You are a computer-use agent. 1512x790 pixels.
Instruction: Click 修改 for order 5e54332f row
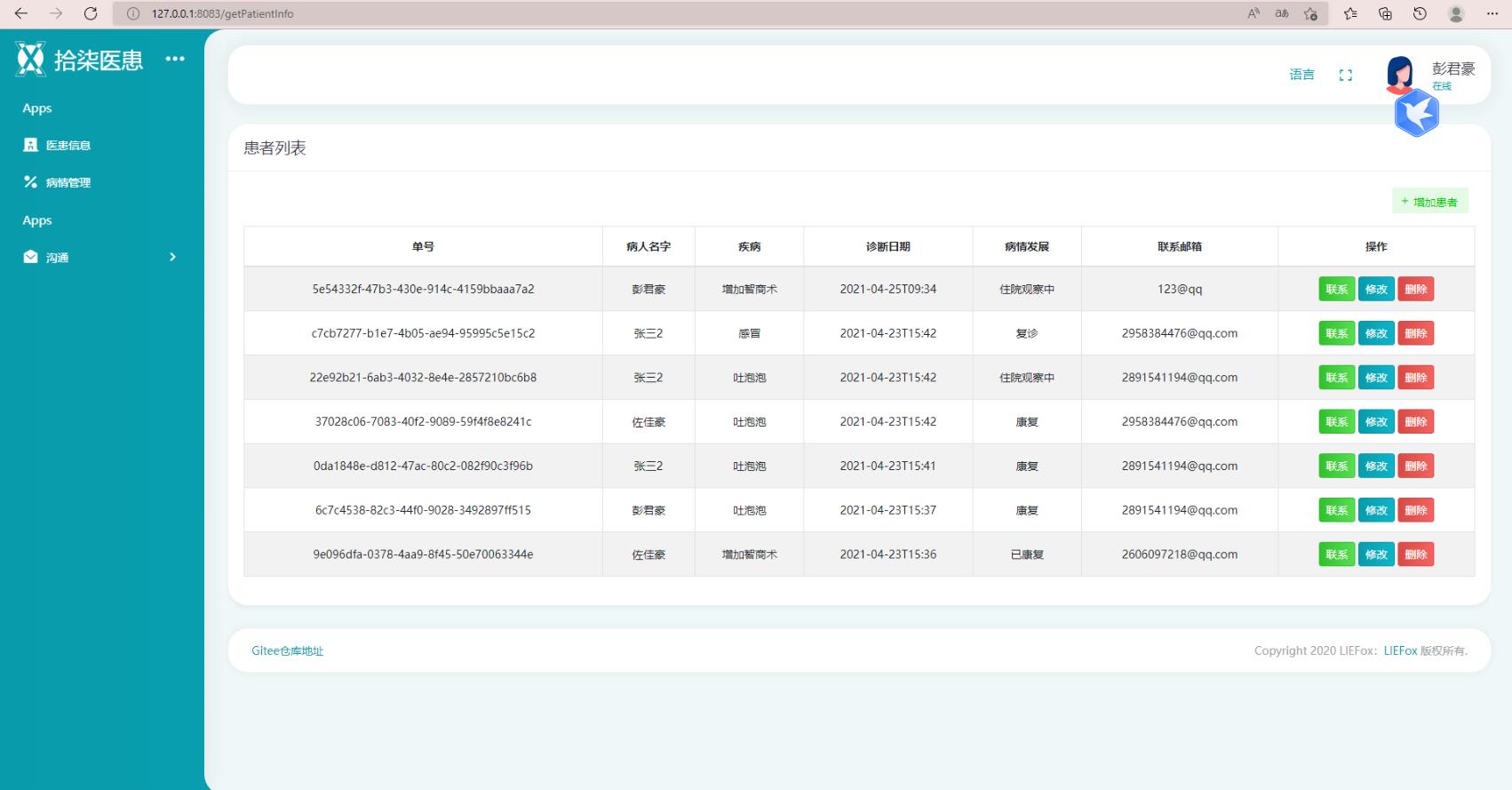click(x=1376, y=289)
